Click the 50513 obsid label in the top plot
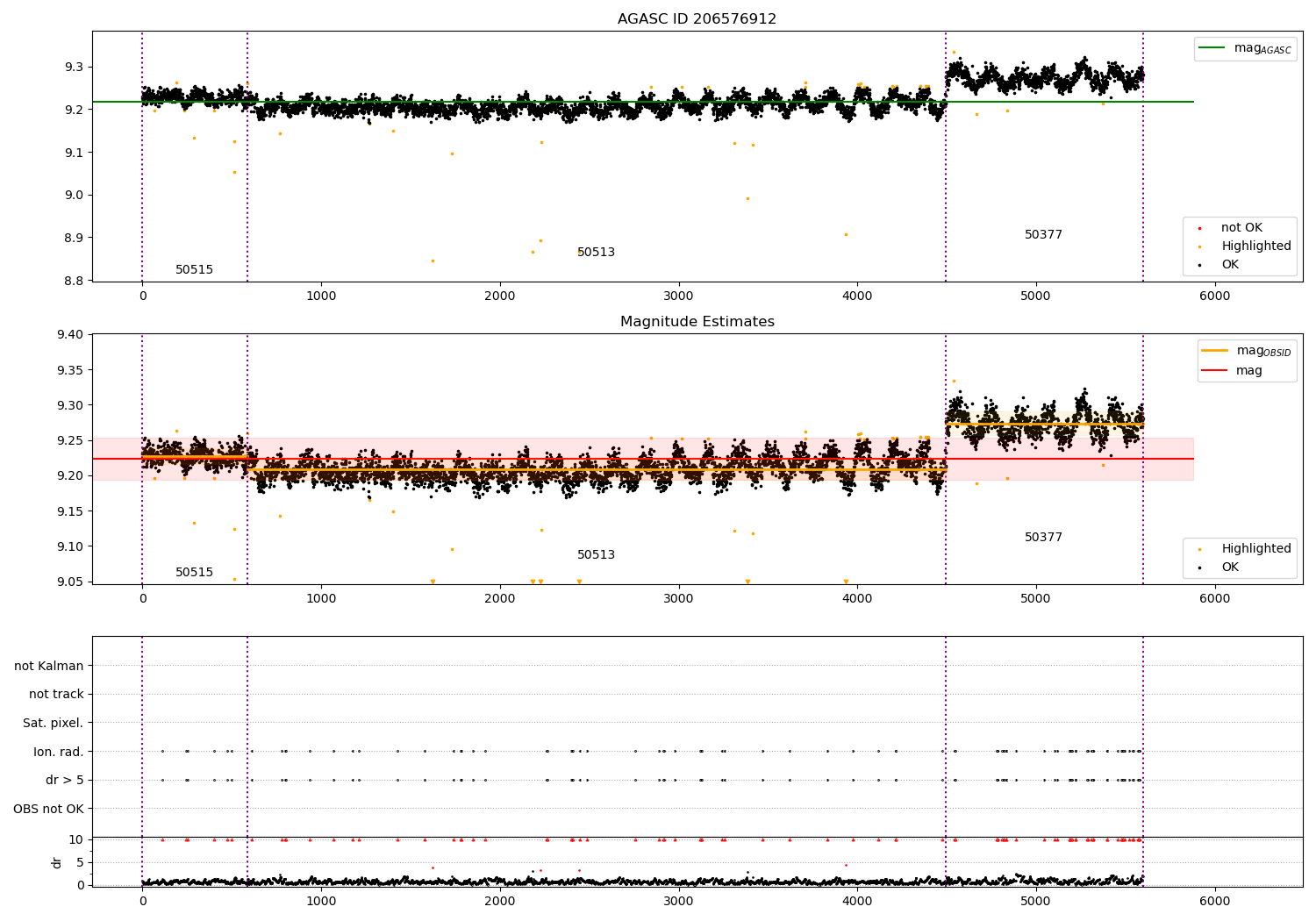 tap(596, 252)
